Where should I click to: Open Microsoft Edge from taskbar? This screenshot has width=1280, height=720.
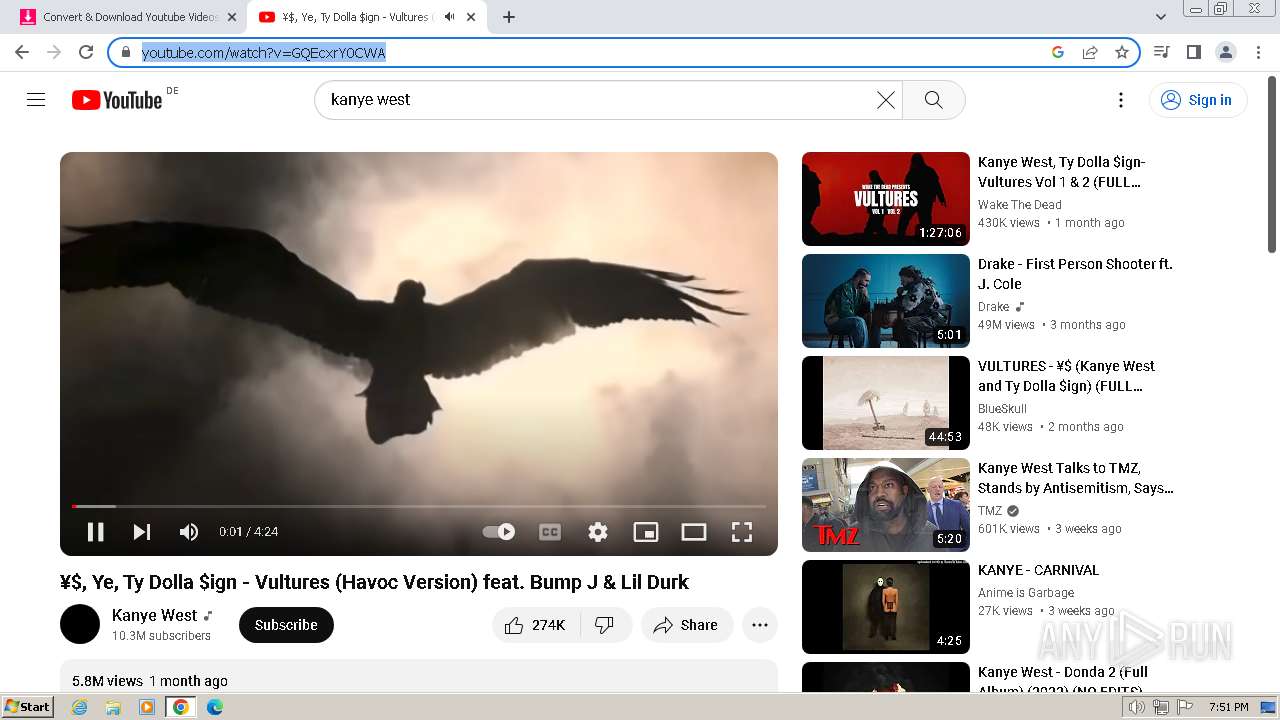[x=215, y=707]
